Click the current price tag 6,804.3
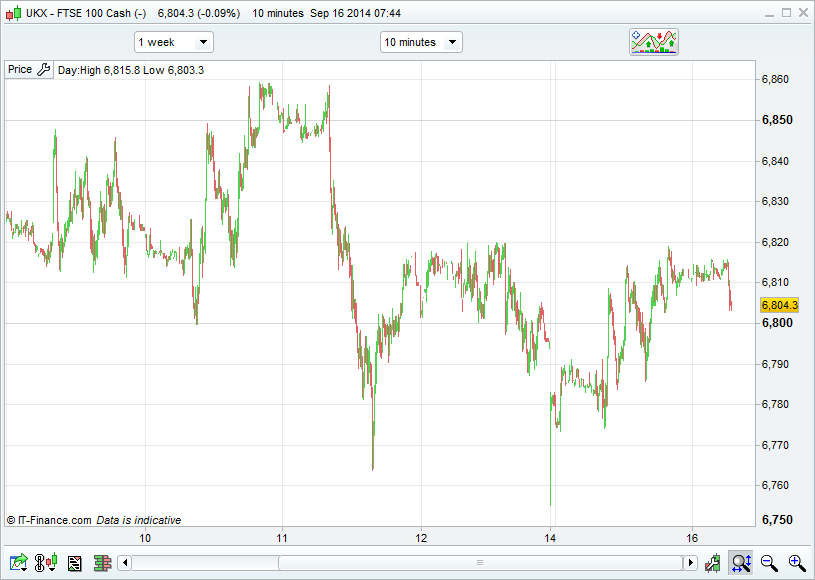 (779, 305)
